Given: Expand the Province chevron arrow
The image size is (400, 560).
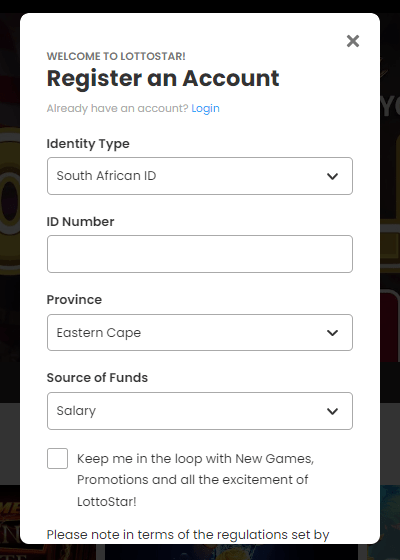Looking at the screenshot, I should 332,333.
